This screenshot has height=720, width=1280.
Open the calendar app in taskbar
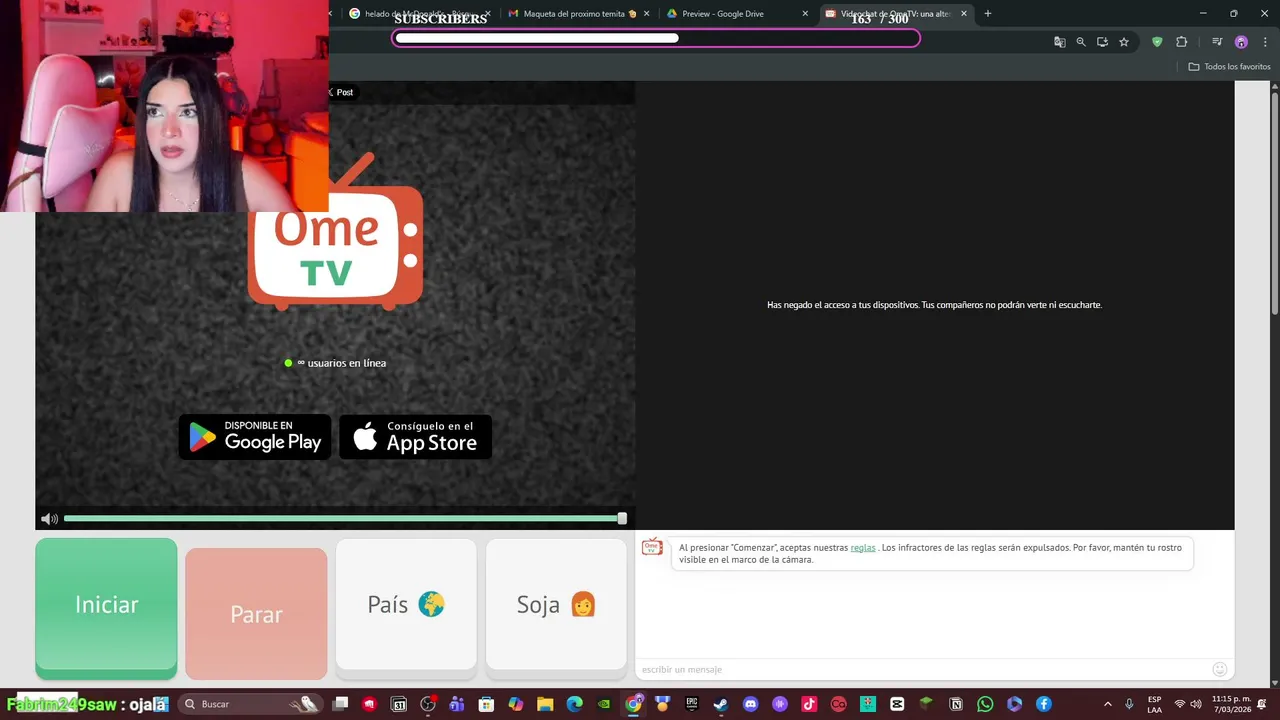(x=398, y=704)
